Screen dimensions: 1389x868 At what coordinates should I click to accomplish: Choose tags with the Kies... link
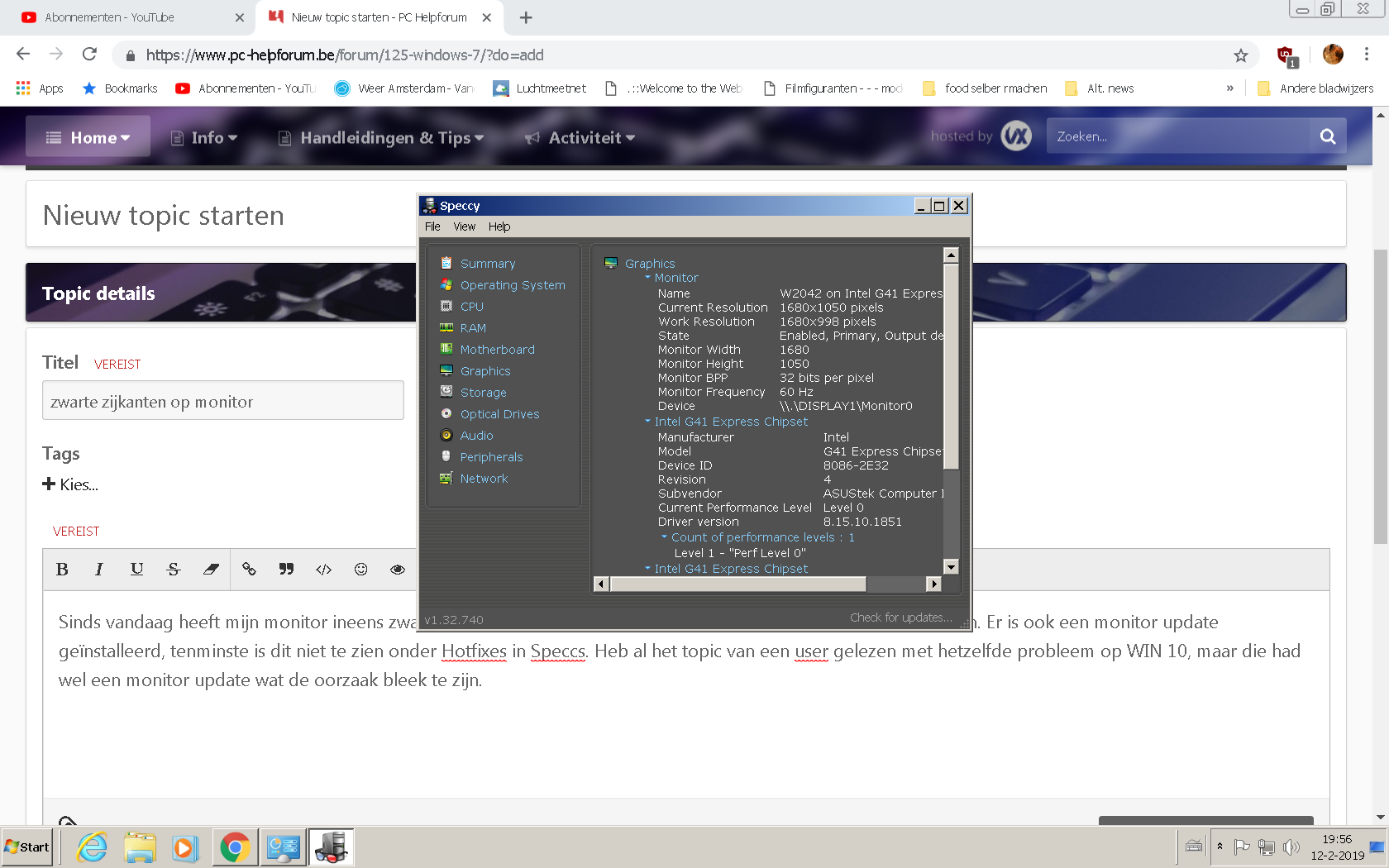pos(70,484)
